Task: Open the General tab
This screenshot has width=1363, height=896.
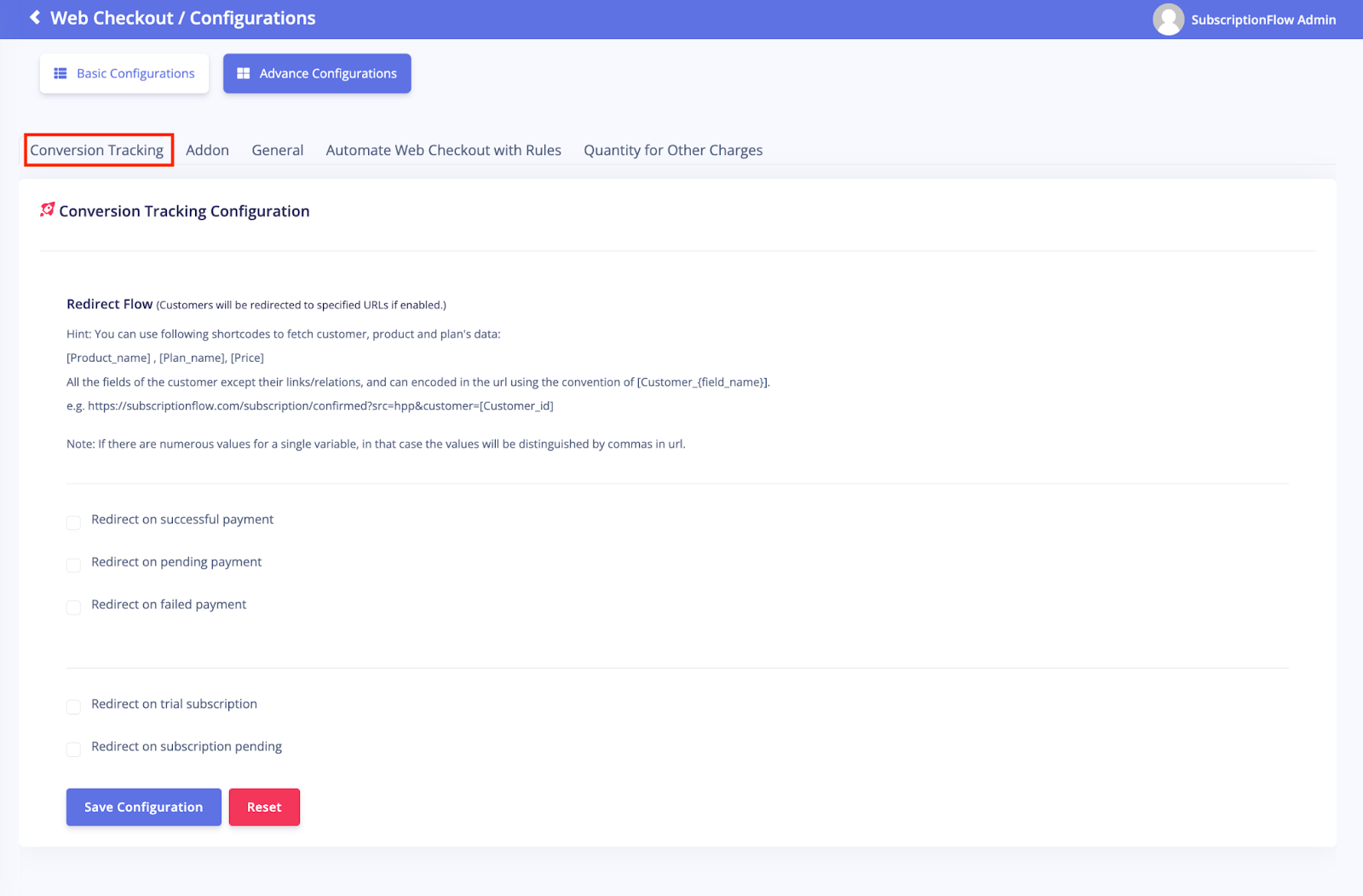Action: click(x=277, y=150)
